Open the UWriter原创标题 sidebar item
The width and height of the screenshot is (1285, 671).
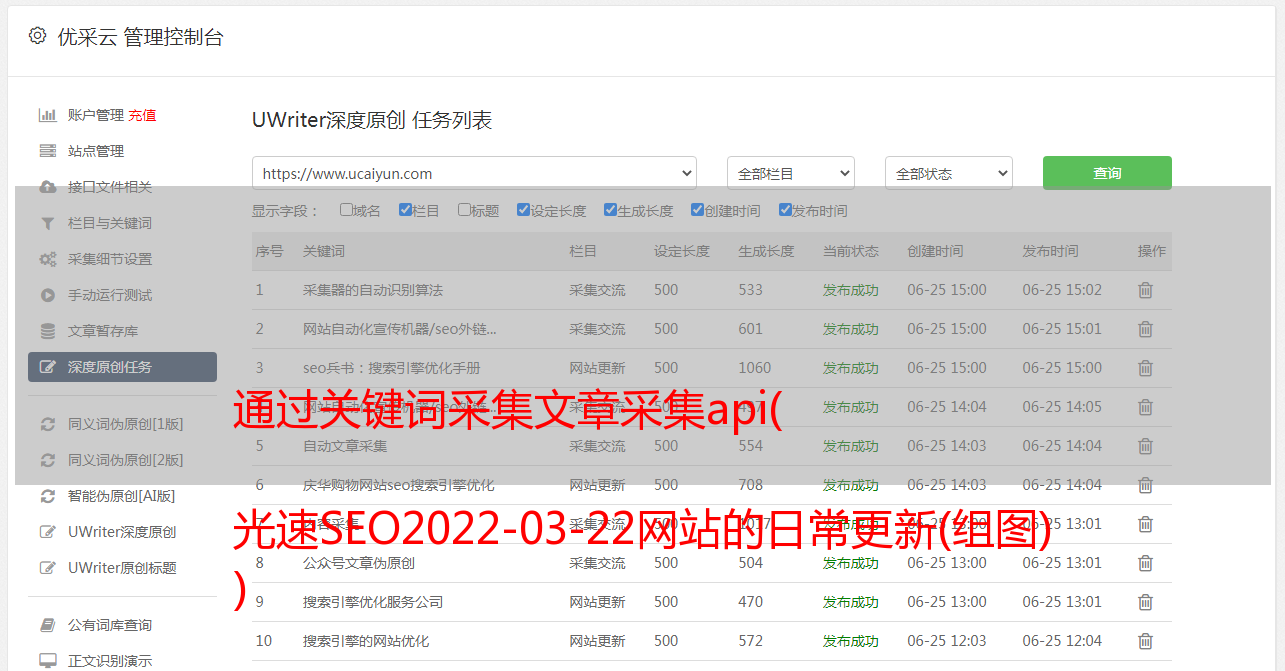point(122,568)
